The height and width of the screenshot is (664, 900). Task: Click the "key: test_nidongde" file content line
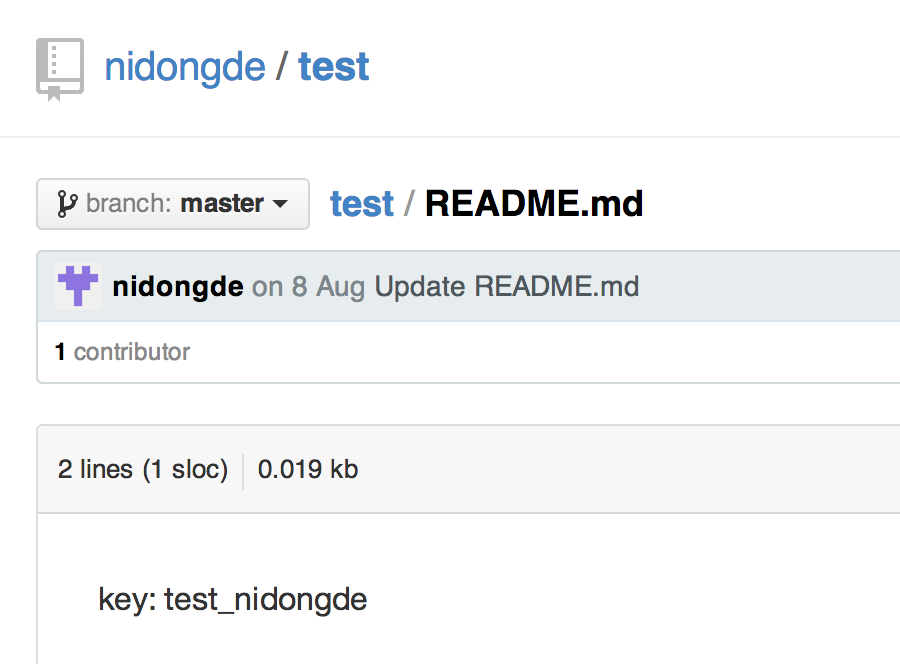(233, 599)
